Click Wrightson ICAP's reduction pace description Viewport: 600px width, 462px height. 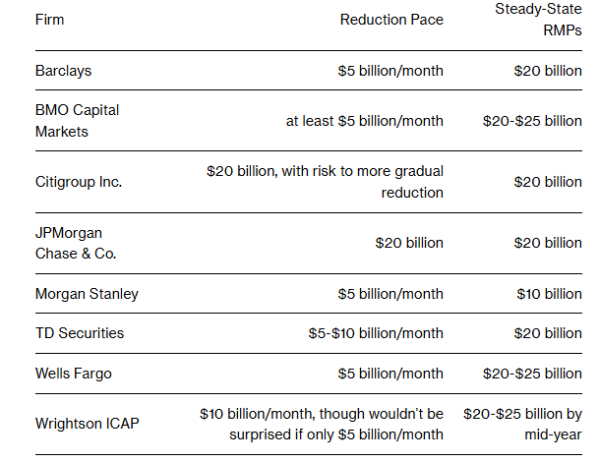pyautogui.click(x=321, y=423)
